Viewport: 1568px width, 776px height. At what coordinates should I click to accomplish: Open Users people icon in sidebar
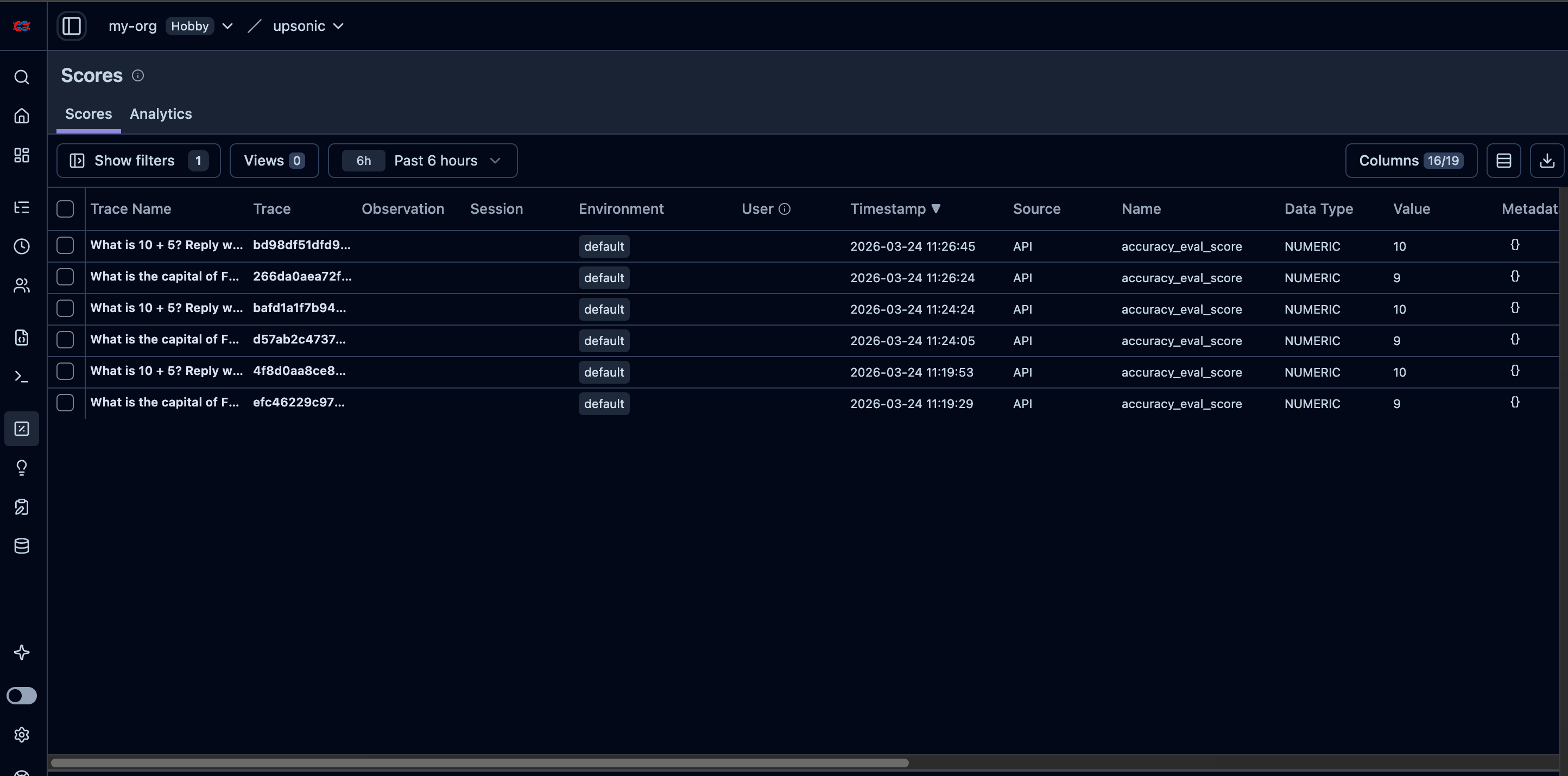click(x=22, y=285)
